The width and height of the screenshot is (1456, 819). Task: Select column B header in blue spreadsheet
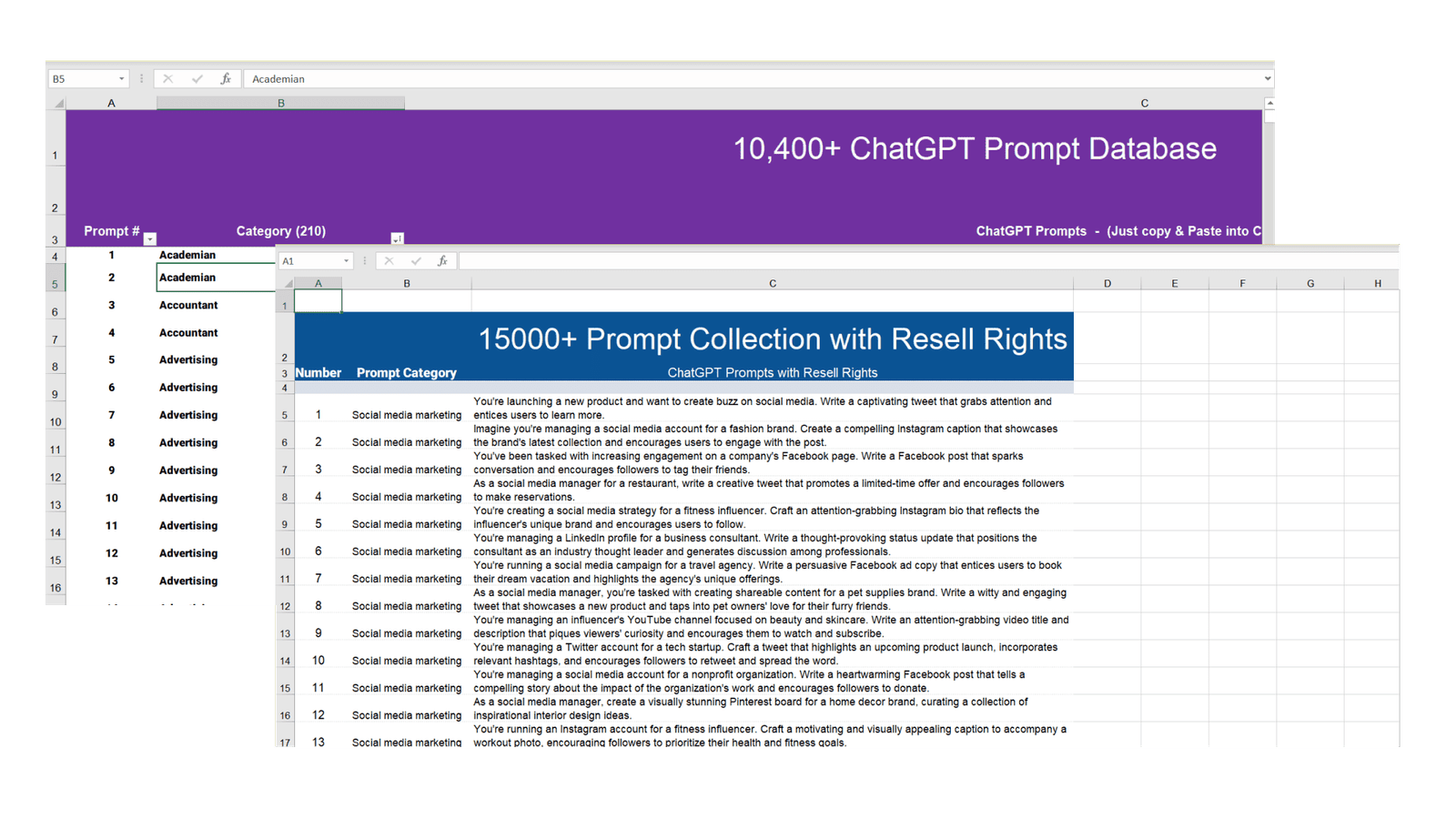407,283
